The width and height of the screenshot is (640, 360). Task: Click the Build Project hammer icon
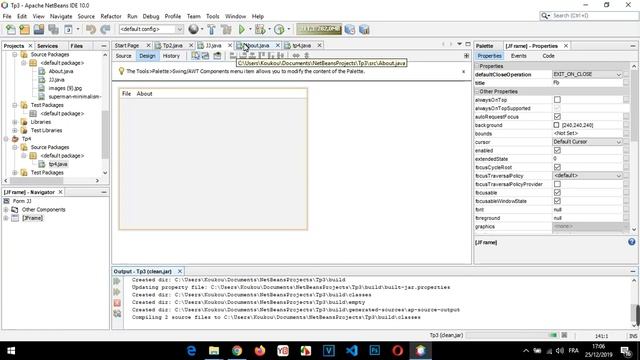coord(211,29)
